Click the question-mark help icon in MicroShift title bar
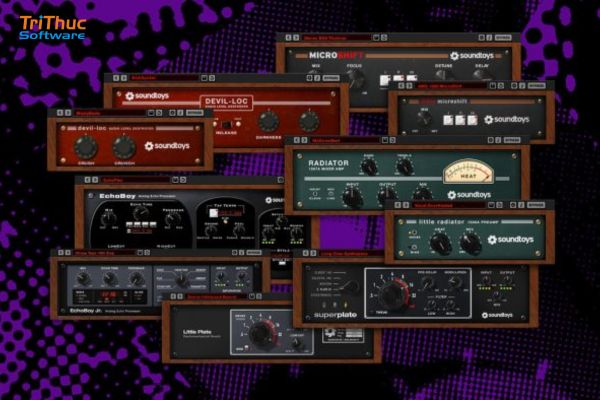The image size is (600, 400). [489, 38]
